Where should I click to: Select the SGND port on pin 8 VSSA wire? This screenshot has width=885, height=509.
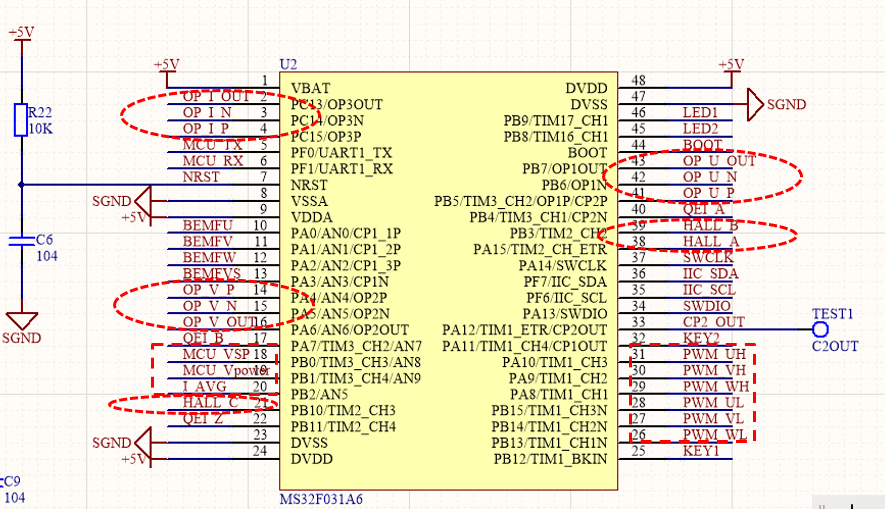pos(144,201)
